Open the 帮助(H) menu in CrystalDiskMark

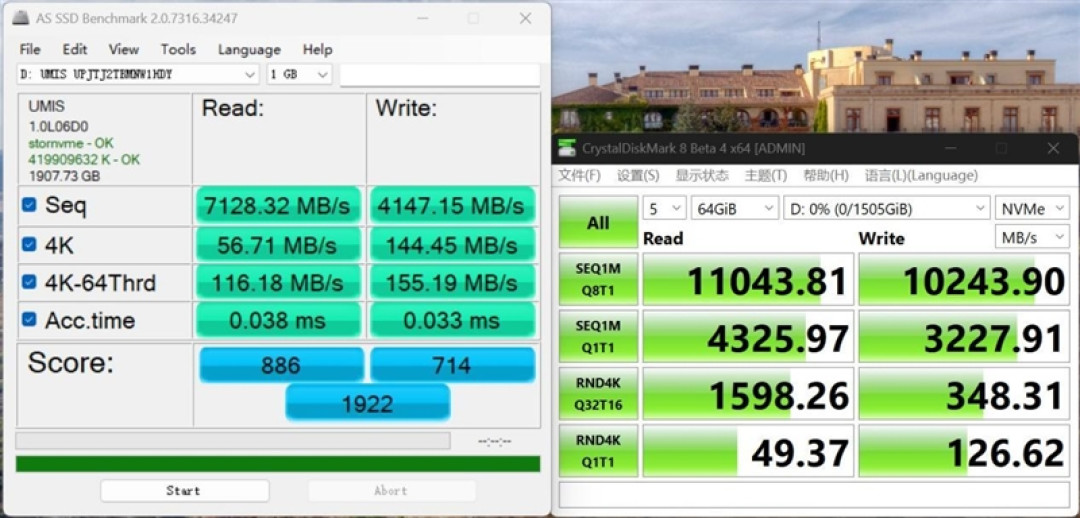(x=826, y=176)
